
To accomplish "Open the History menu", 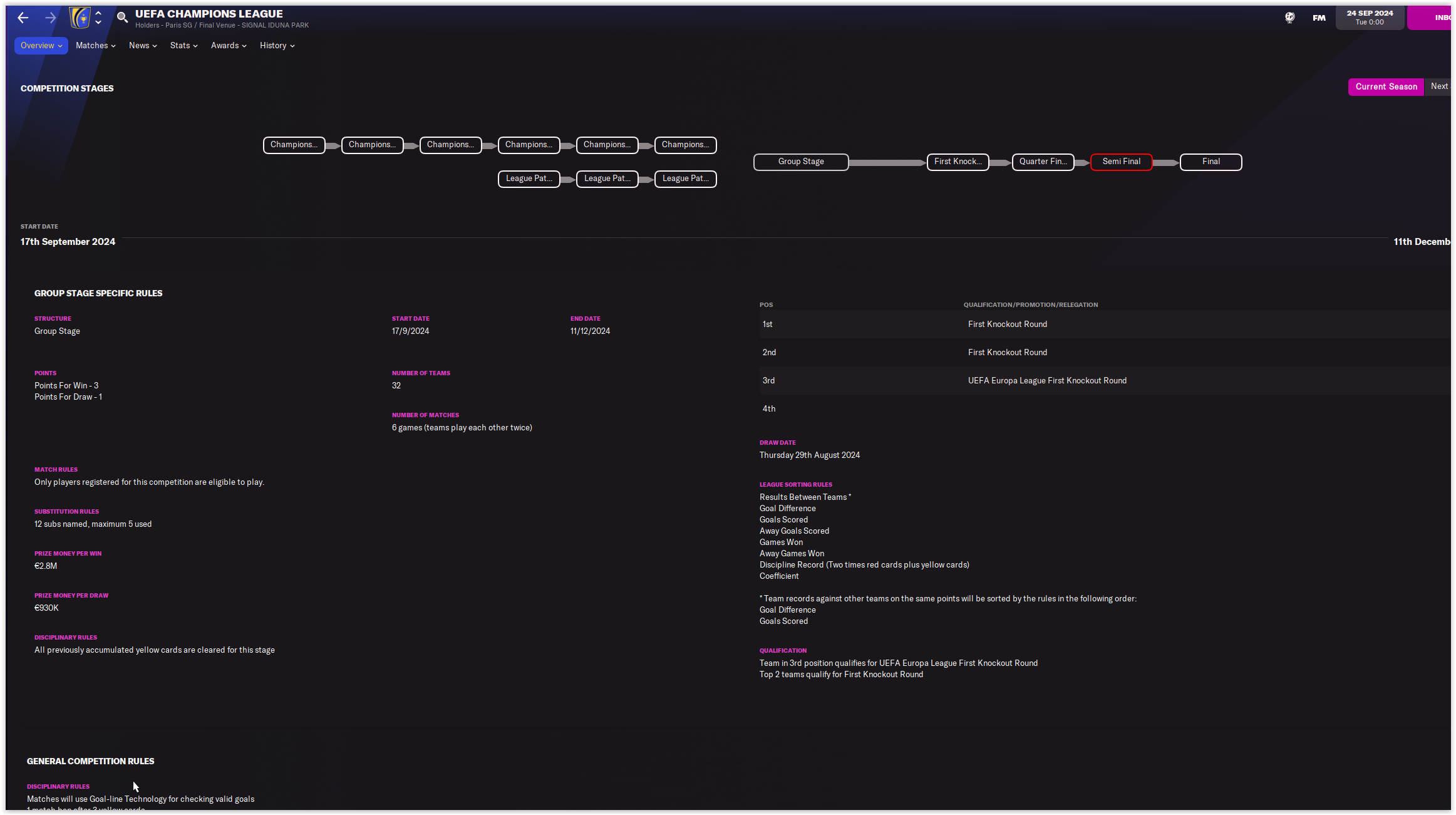I will pyautogui.click(x=277, y=46).
